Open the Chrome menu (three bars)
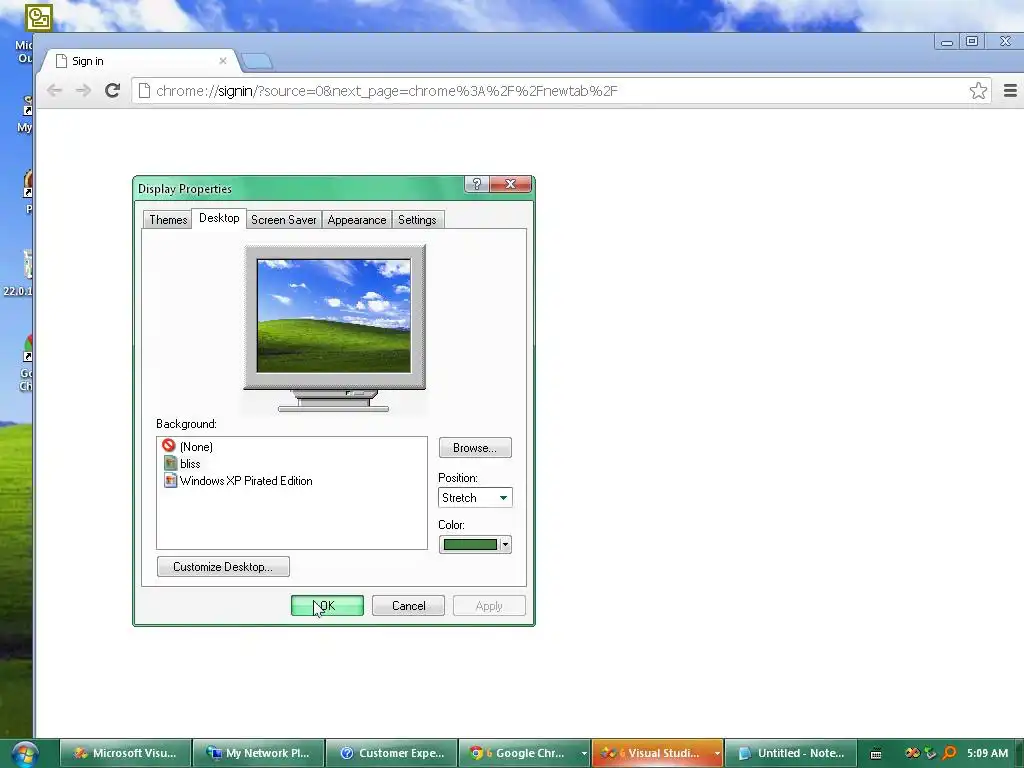 point(1010,91)
